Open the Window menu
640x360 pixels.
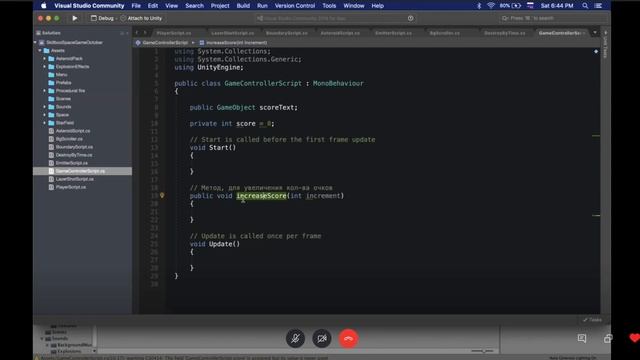click(x=353, y=6)
